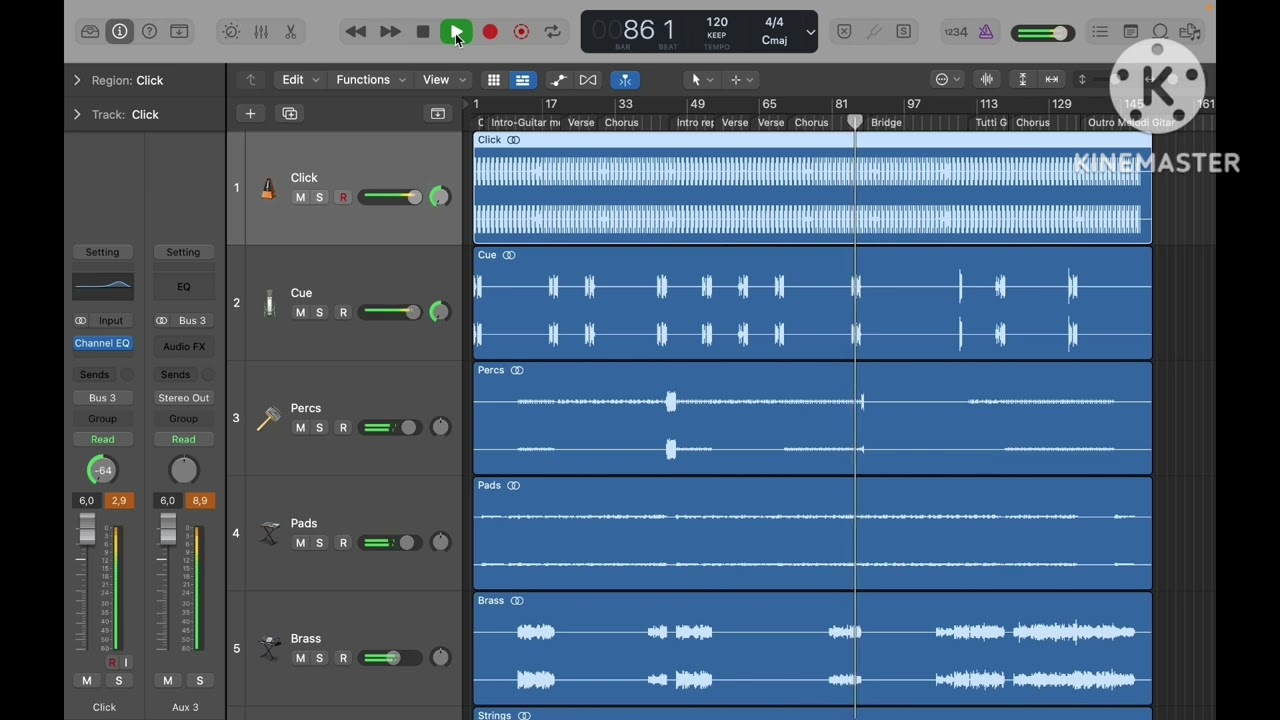Open the Input slot dropdown

pyautogui.click(x=111, y=321)
